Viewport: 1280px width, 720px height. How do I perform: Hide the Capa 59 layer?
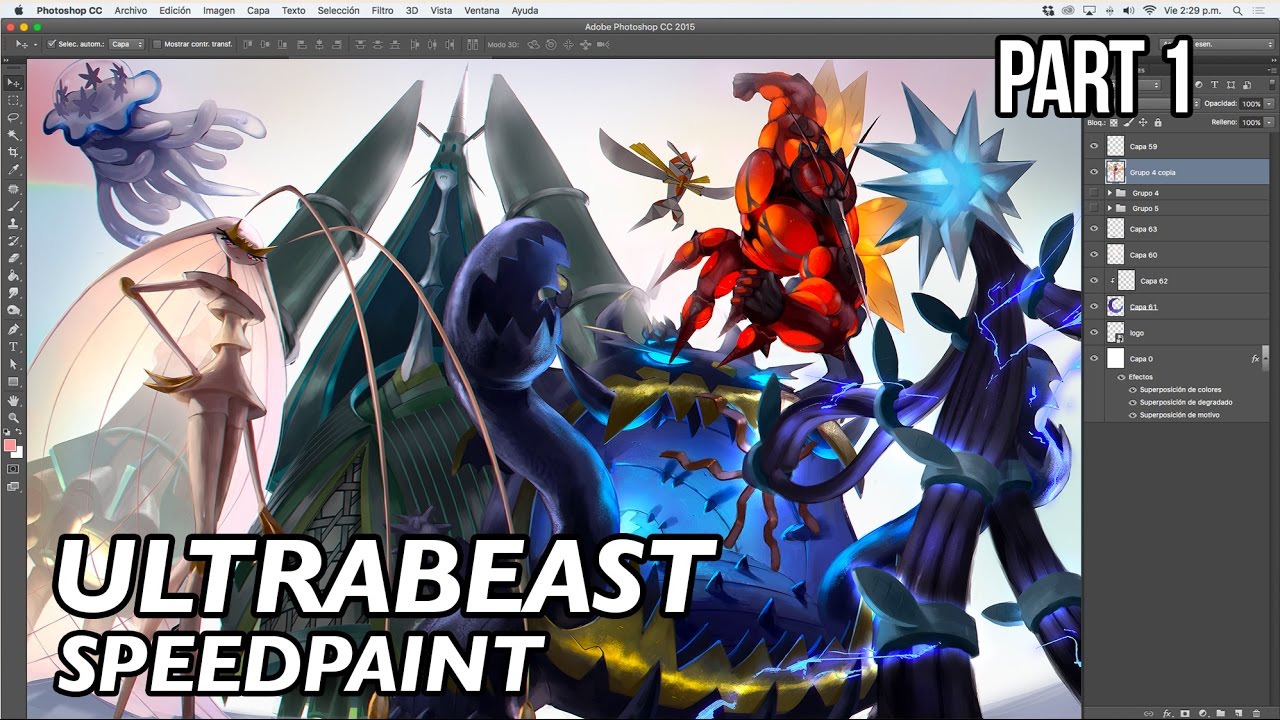pos(1094,146)
